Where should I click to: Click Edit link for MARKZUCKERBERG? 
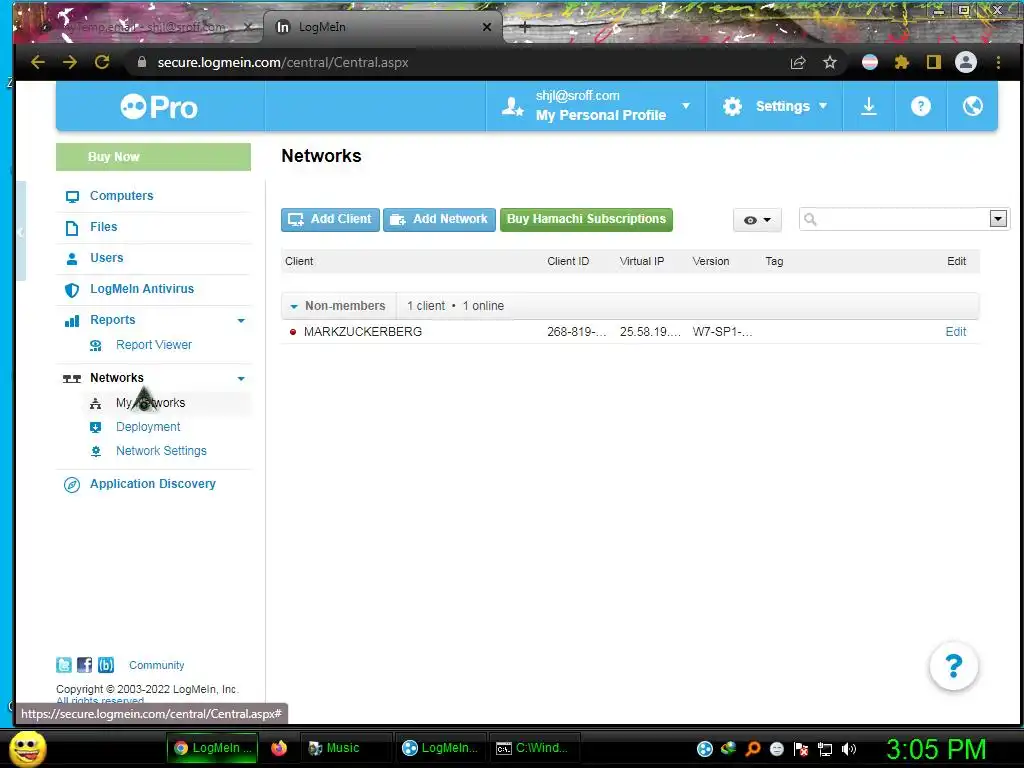pyautogui.click(x=955, y=332)
